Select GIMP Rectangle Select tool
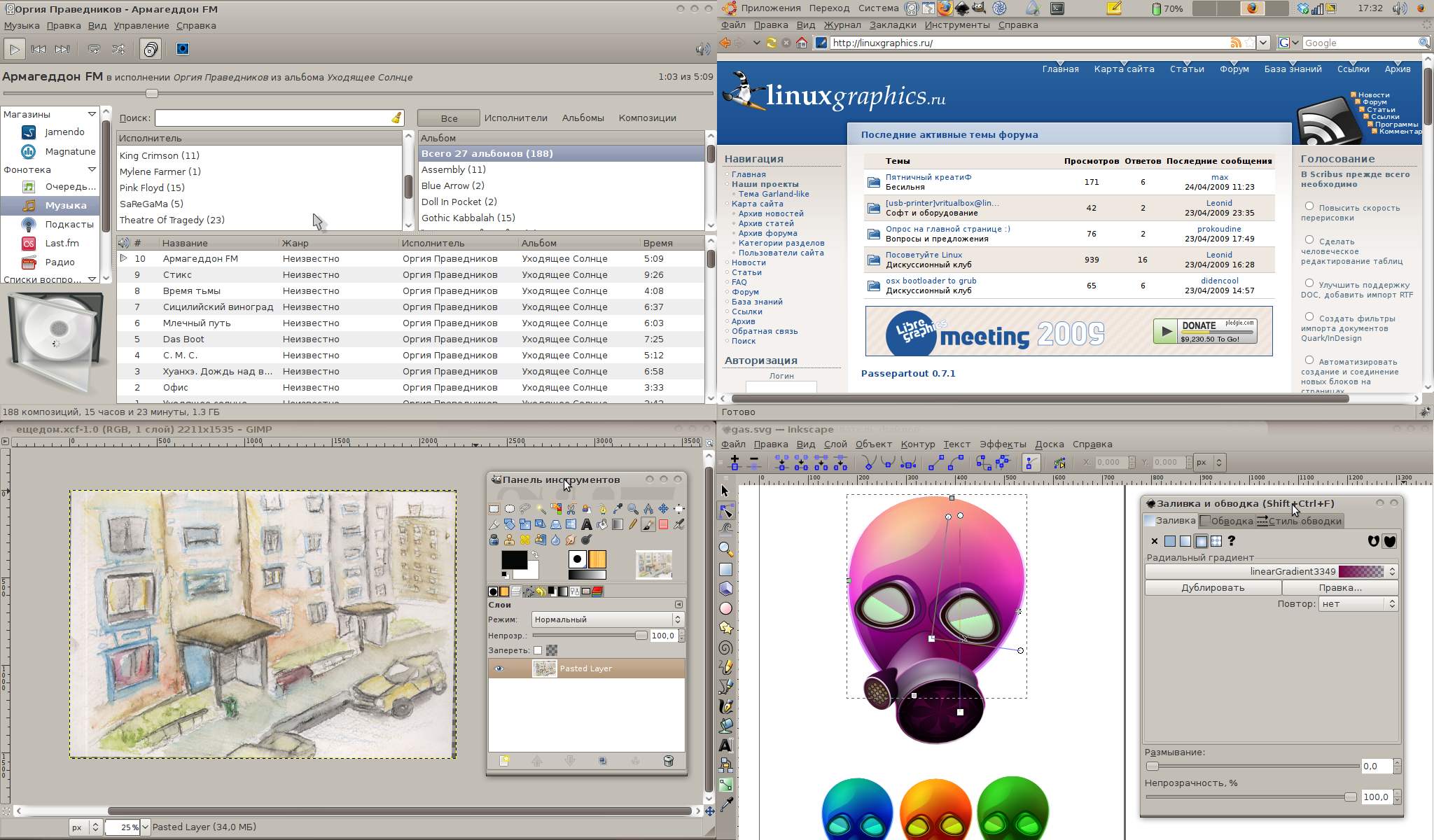Image resolution: width=1434 pixels, height=840 pixels. pos(494,509)
